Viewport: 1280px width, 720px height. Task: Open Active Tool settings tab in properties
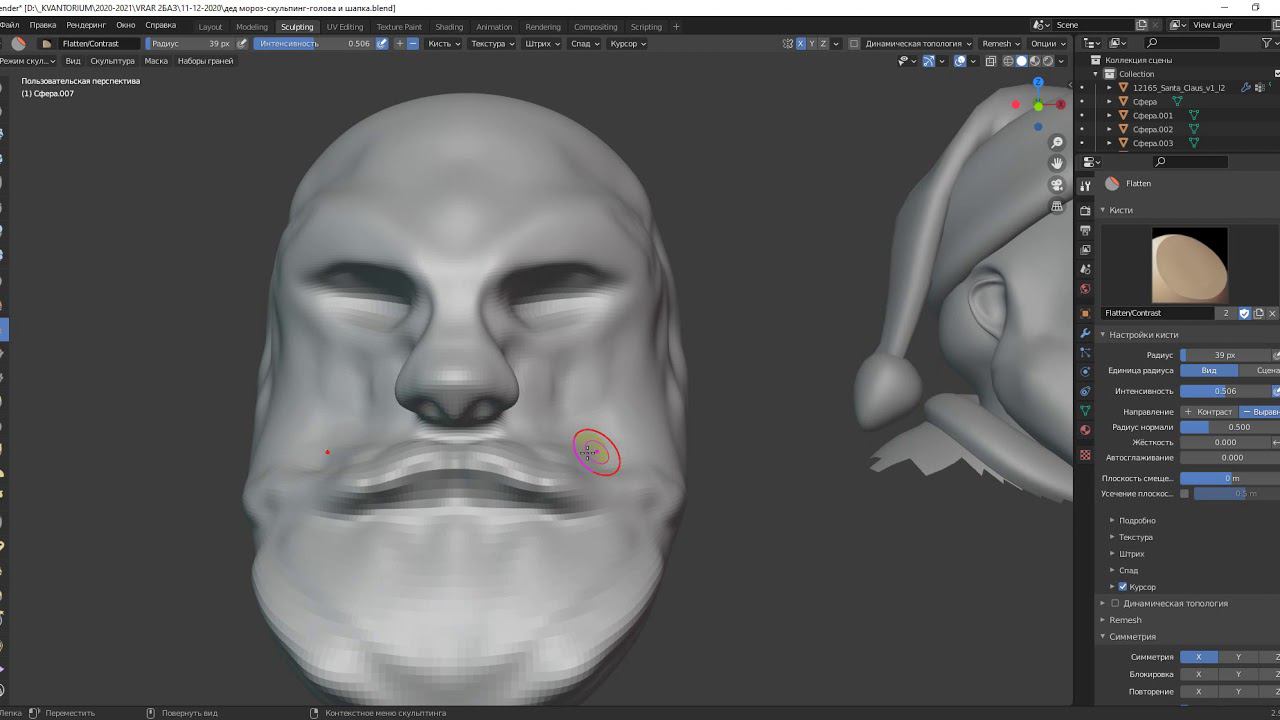point(1085,186)
